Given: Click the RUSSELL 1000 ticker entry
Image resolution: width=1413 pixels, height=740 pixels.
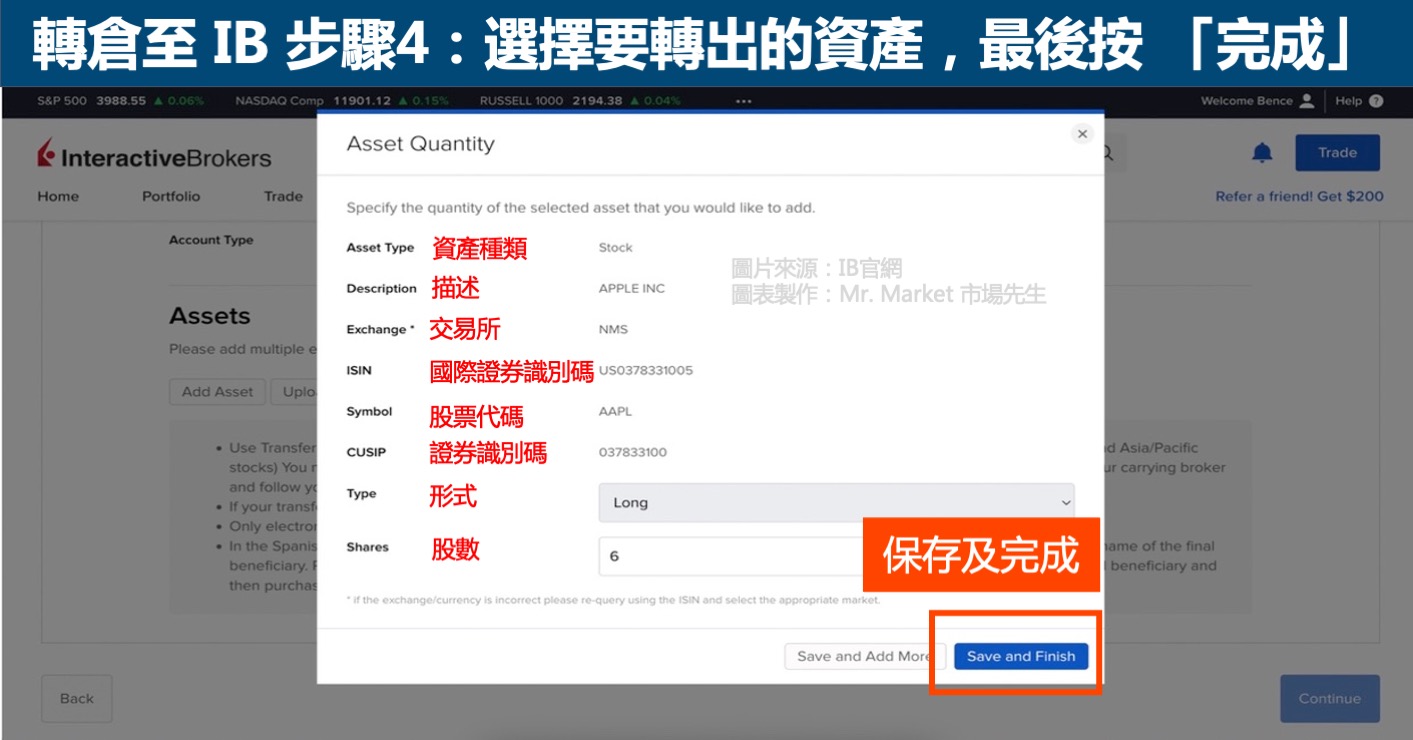Looking at the screenshot, I should [580, 101].
